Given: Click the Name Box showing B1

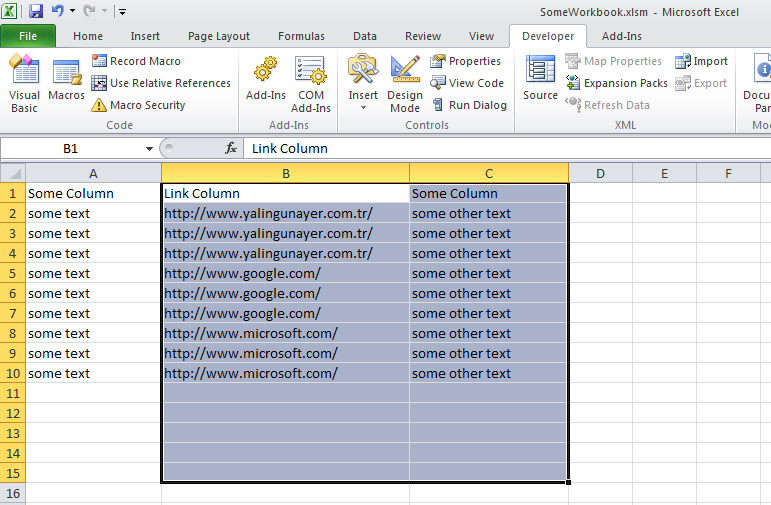Looking at the screenshot, I should pos(71,149).
